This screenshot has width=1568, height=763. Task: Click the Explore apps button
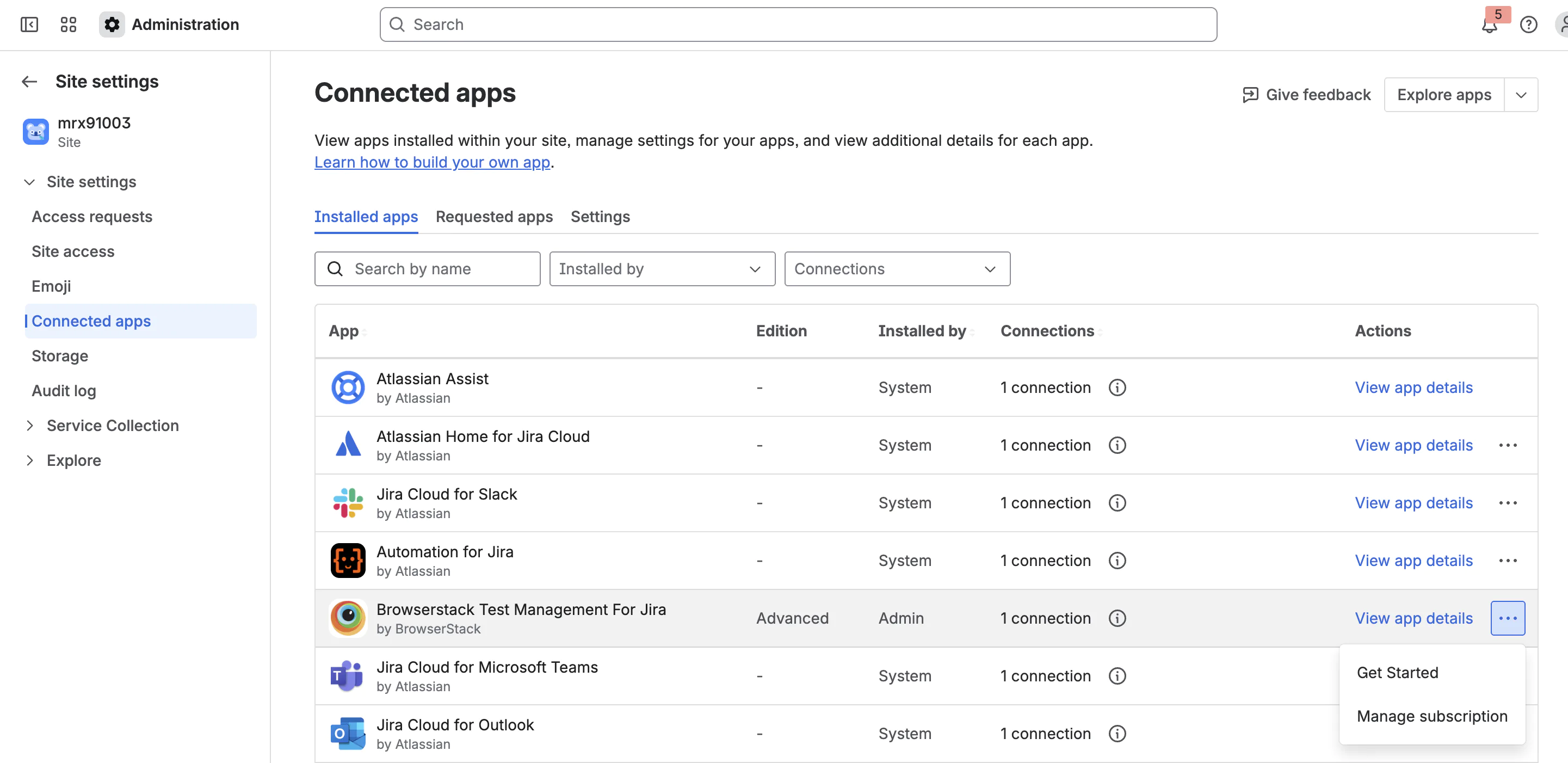point(1444,95)
